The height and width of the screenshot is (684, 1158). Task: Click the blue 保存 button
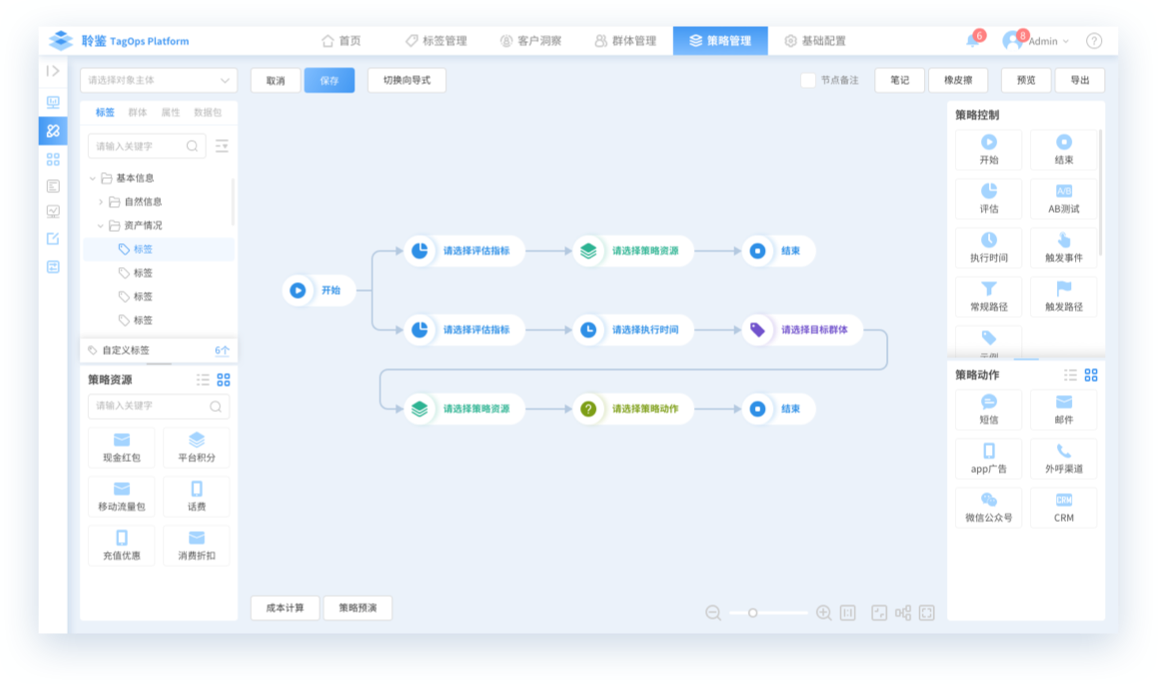pos(329,80)
